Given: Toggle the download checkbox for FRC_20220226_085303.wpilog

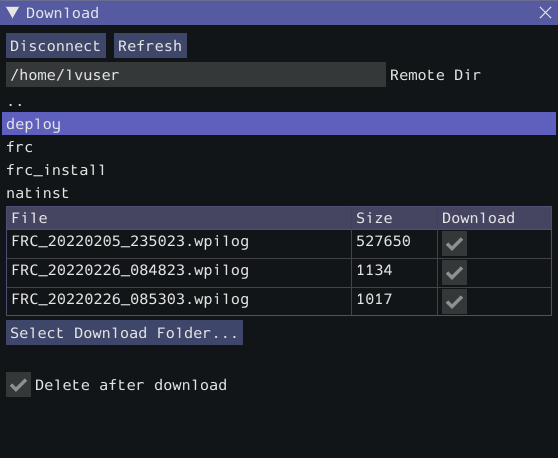Looking at the screenshot, I should (454, 302).
